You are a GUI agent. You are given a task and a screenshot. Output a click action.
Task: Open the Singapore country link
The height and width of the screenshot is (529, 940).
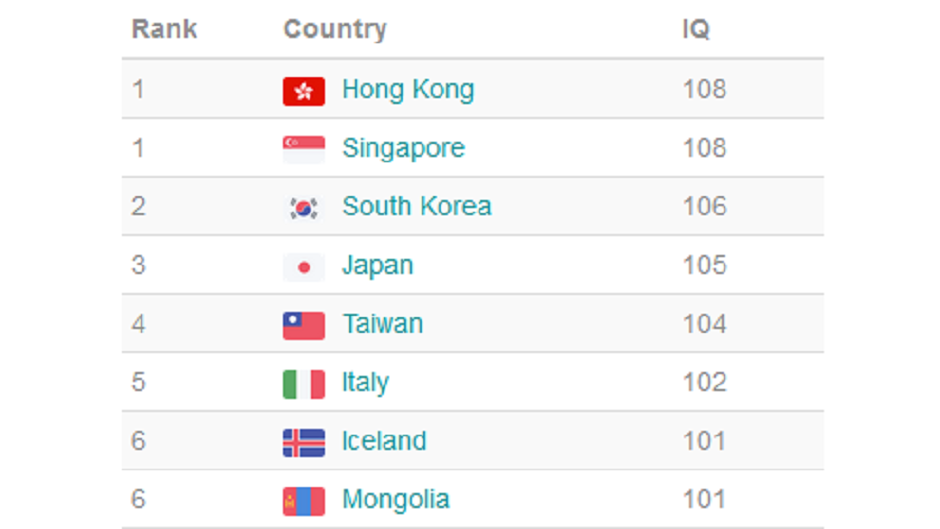[x=403, y=148]
